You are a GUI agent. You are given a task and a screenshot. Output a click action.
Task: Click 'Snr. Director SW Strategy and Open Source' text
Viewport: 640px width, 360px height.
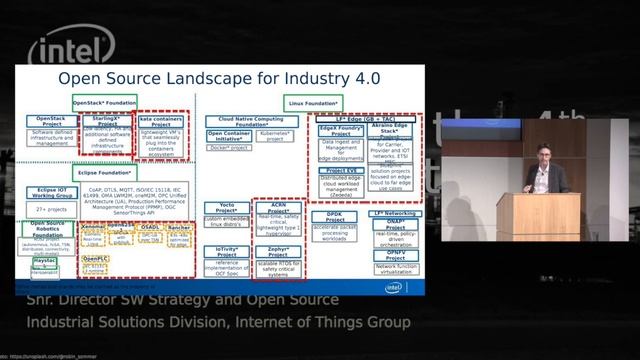click(x=182, y=300)
